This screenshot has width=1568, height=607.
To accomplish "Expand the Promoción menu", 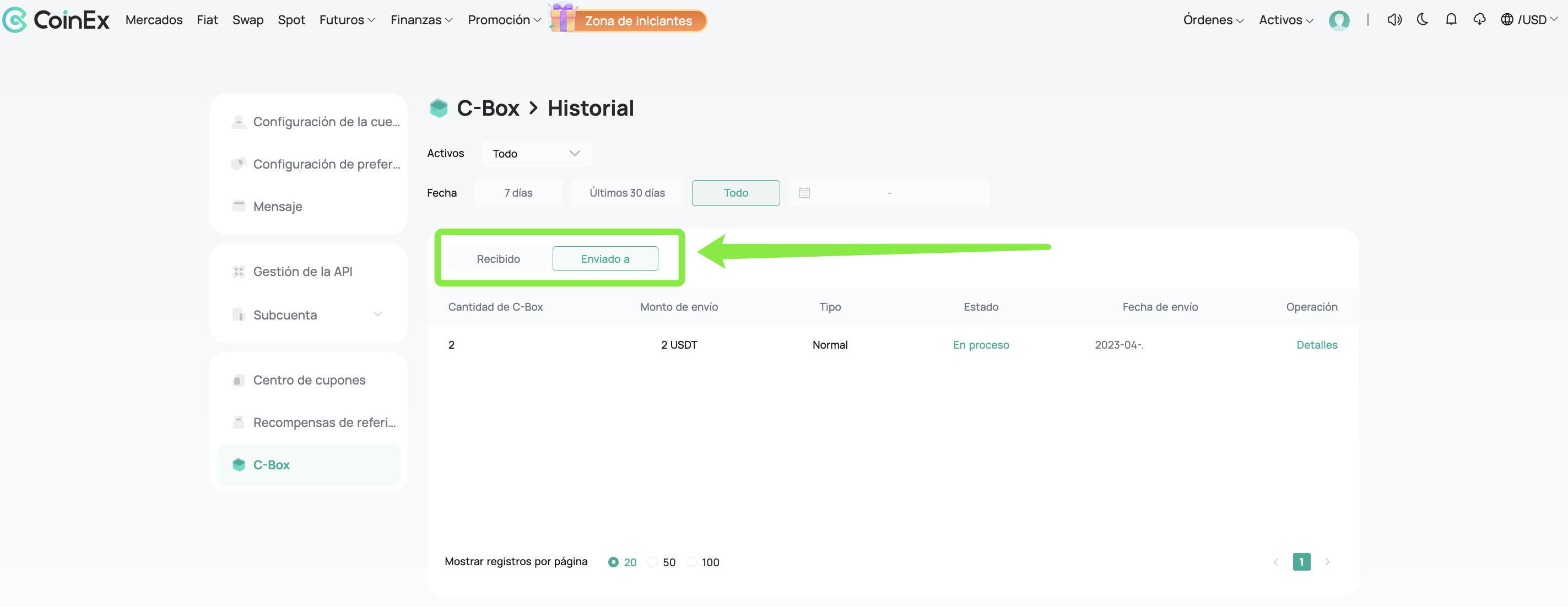I will [x=504, y=20].
